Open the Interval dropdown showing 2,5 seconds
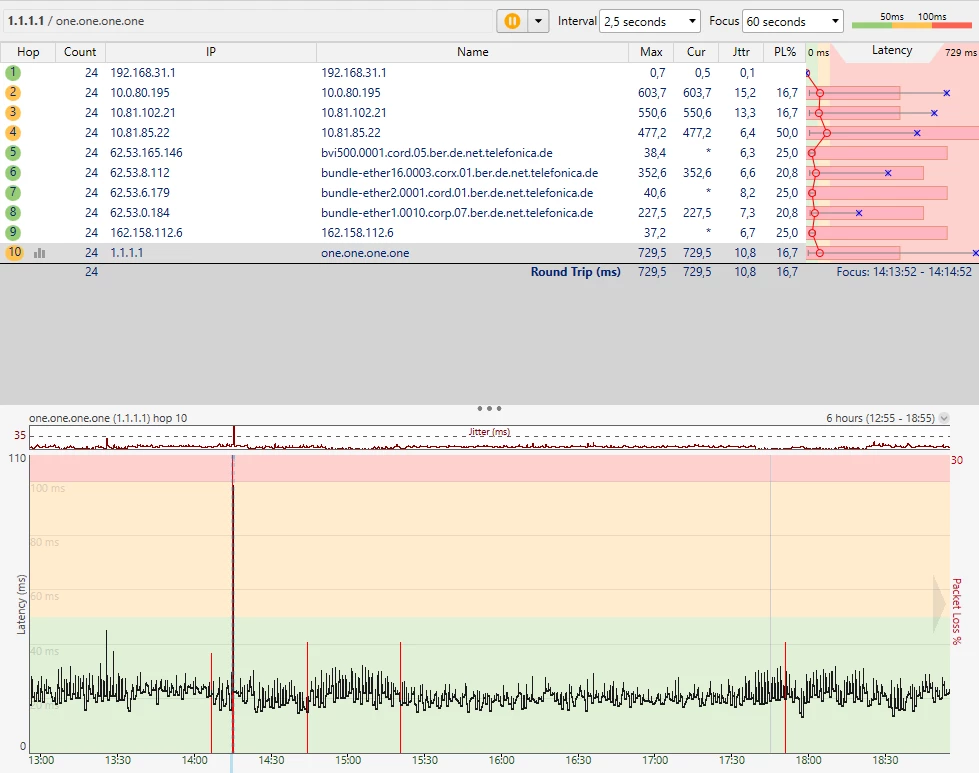Image resolution: width=979 pixels, height=773 pixels. coord(650,21)
